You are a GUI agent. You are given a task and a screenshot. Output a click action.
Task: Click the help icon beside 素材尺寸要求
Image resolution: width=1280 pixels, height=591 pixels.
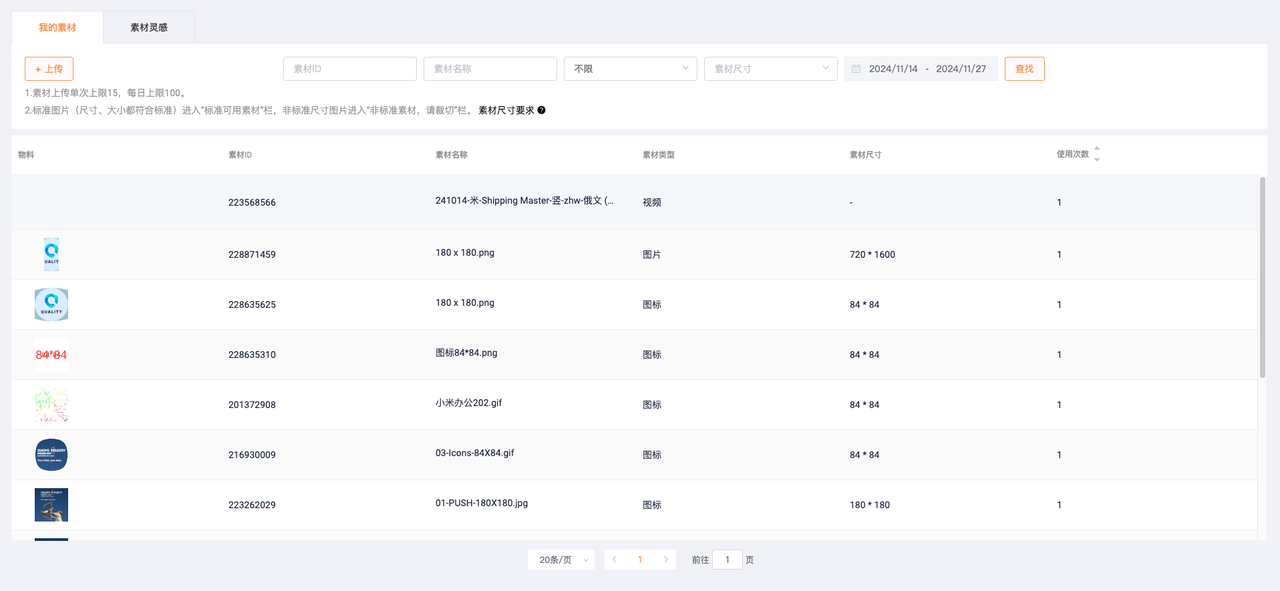[542, 111]
